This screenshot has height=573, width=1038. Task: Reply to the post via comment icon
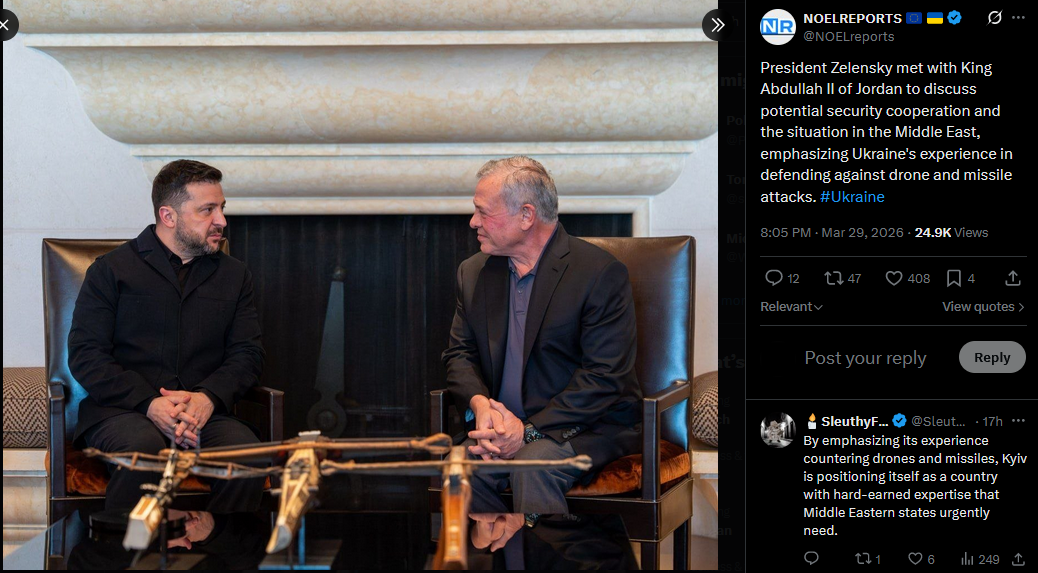[774, 279]
